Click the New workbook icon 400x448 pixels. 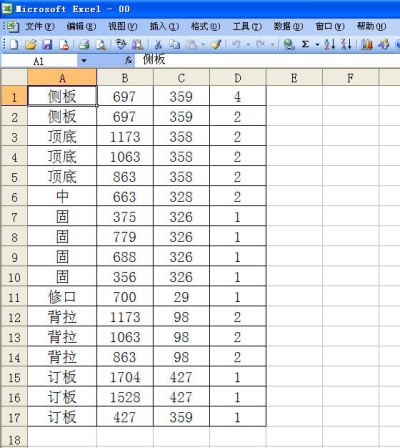(x=14, y=44)
